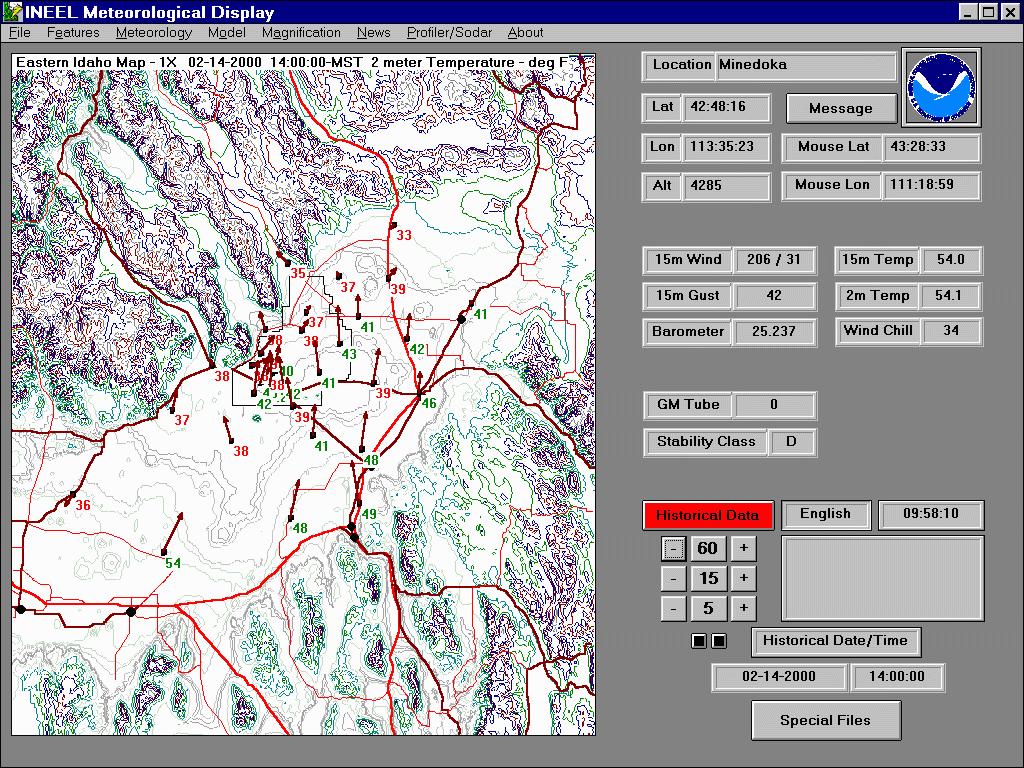Image resolution: width=1024 pixels, height=768 pixels.
Task: Open the Profiler/Sodar menu
Action: (449, 33)
